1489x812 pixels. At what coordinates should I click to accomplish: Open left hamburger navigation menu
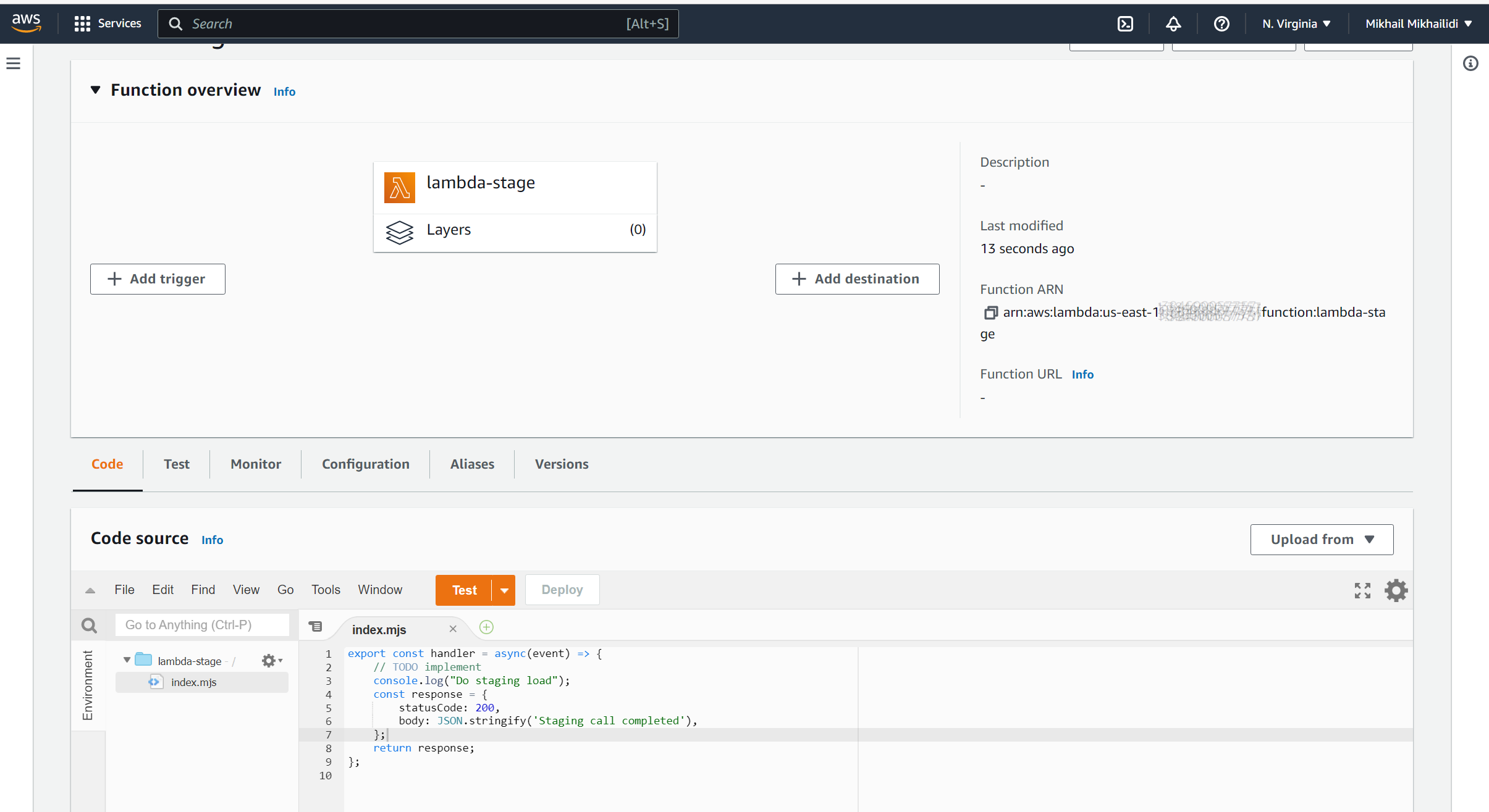point(14,63)
